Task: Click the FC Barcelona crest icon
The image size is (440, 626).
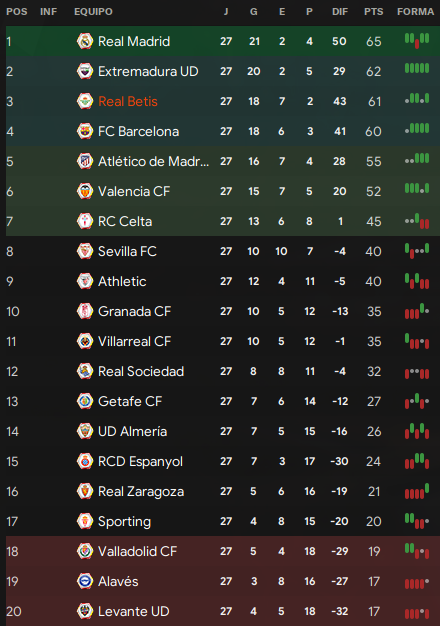Action: coord(85,131)
